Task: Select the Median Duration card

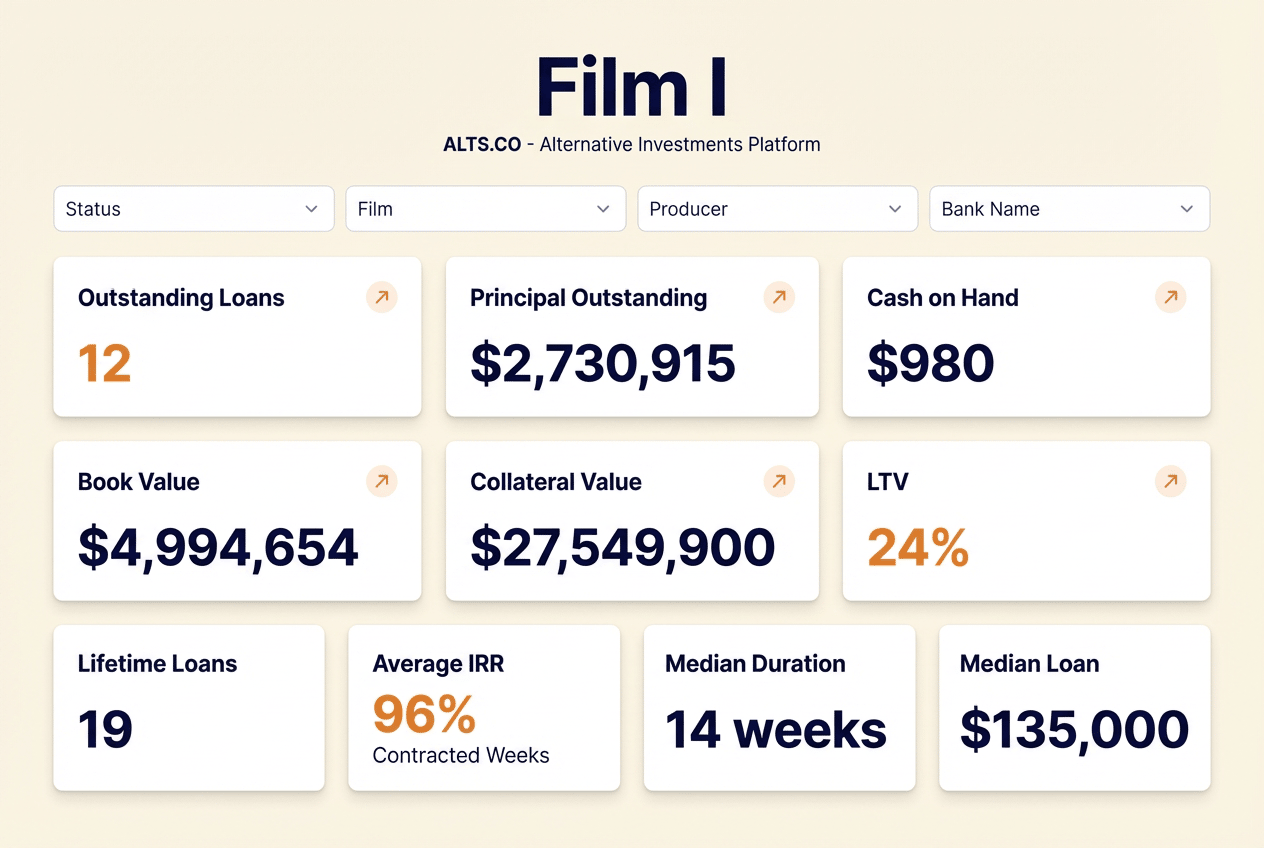Action: tap(779, 708)
